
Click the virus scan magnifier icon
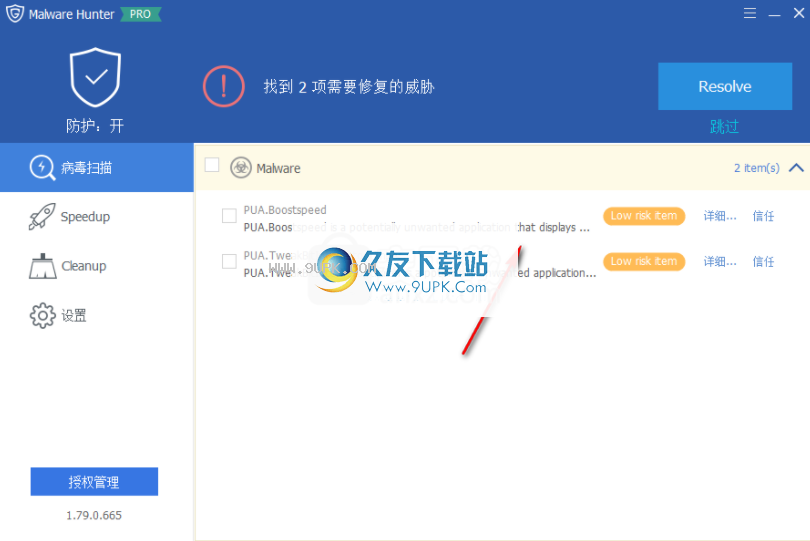pos(42,167)
